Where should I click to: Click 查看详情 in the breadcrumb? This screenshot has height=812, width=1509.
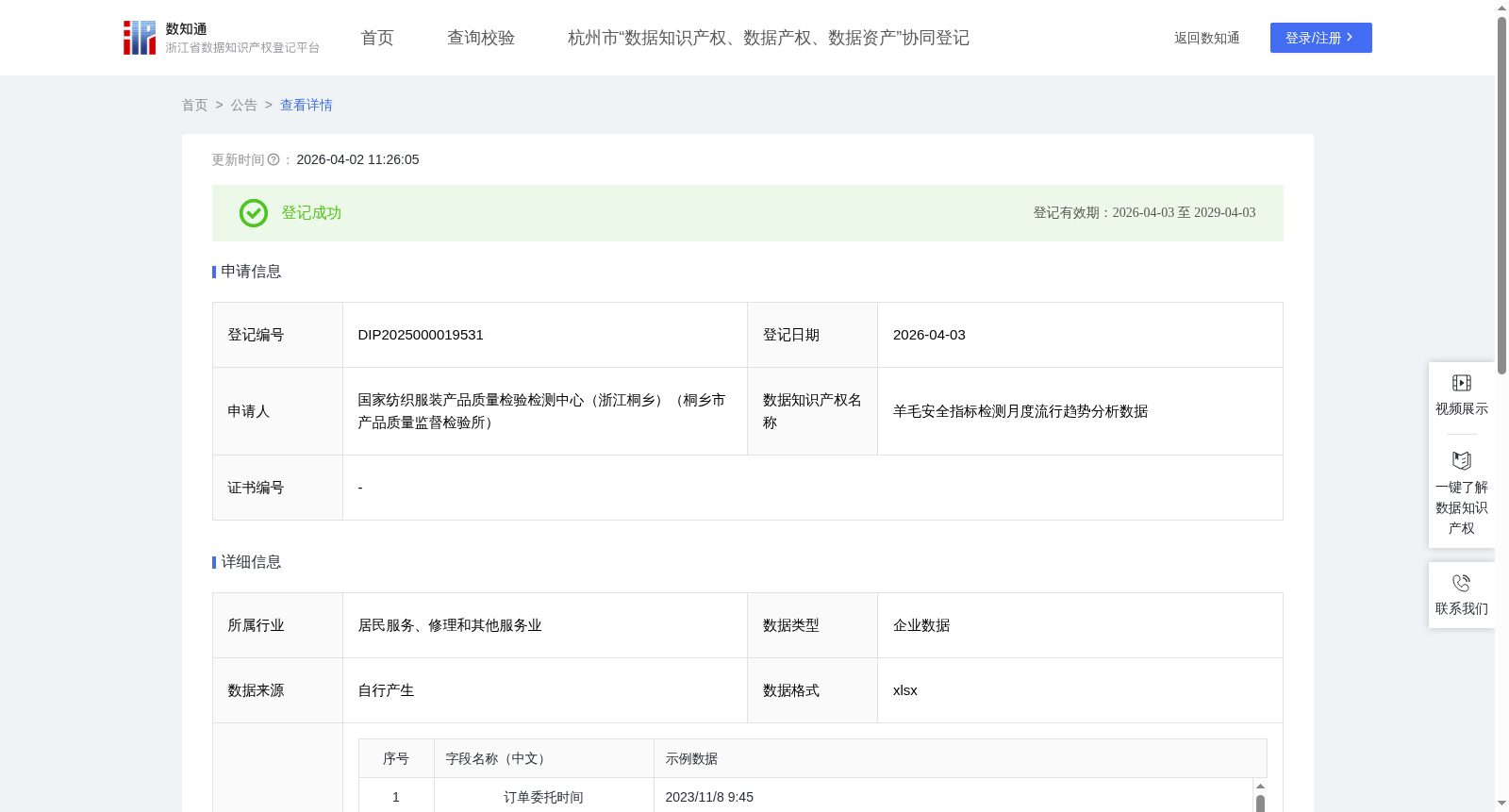click(x=307, y=105)
